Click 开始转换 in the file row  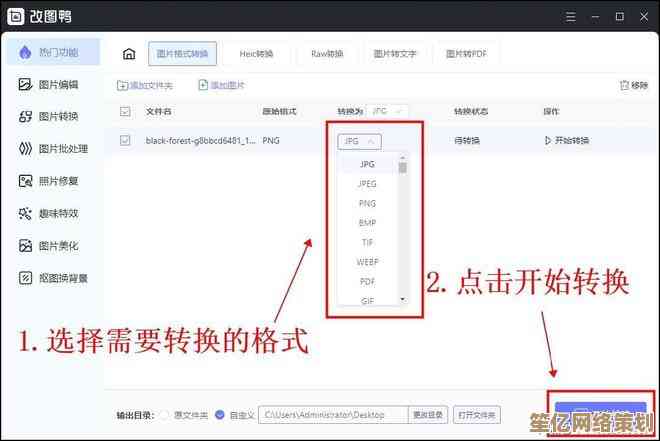(566, 141)
